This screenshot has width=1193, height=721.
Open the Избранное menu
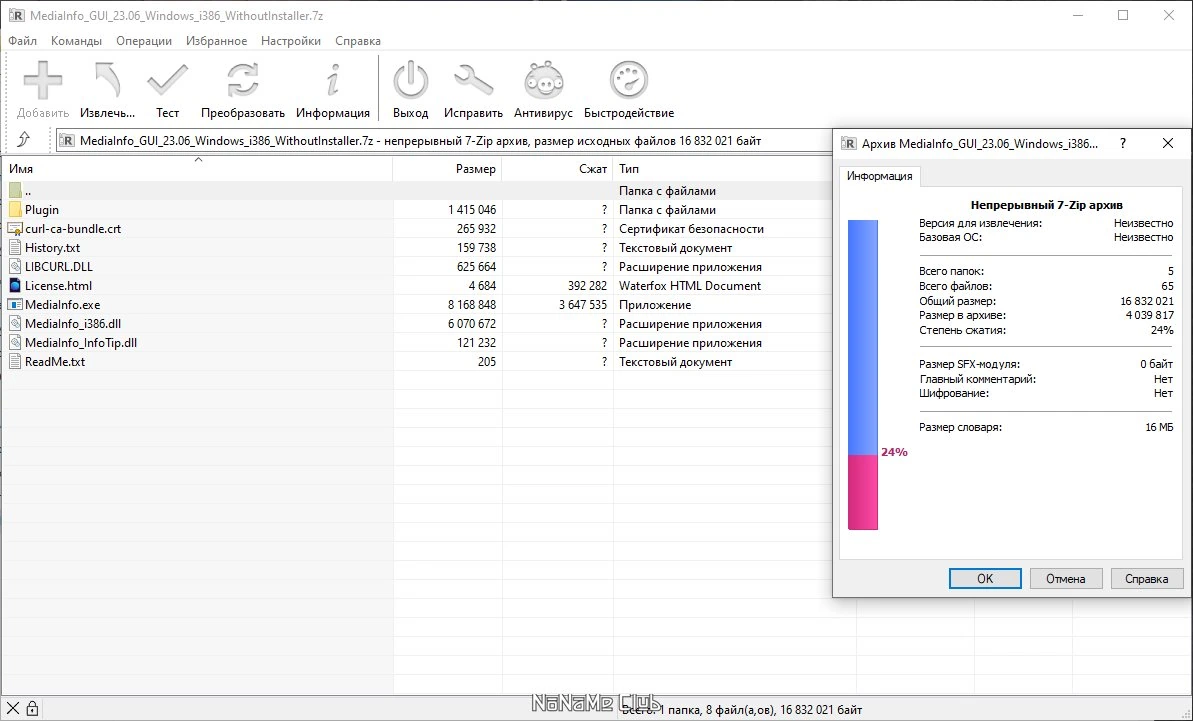coord(216,41)
